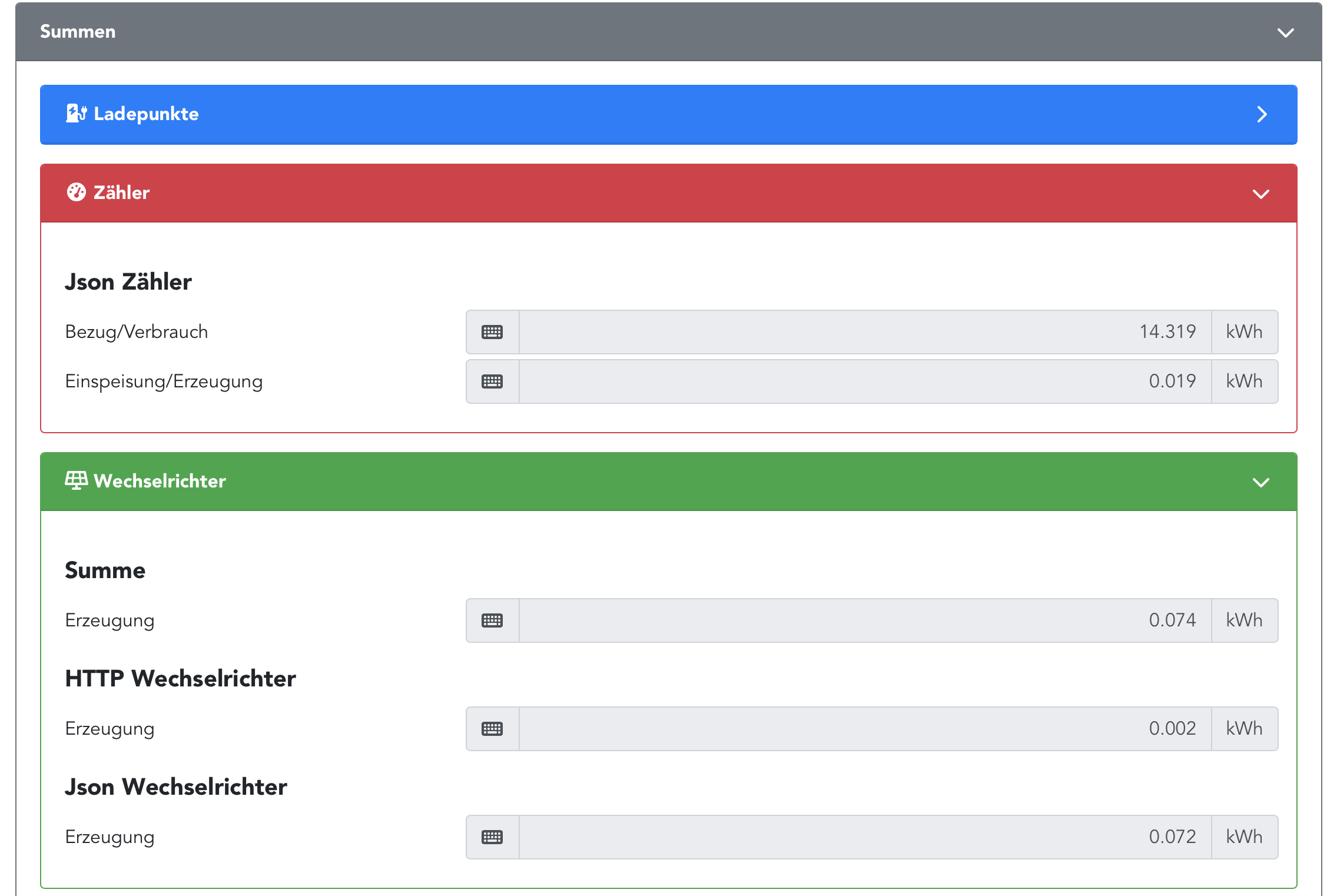This screenshot has width=1327, height=896.
Task: Click keyboard icon in Bezug/Verbrauch row
Action: coord(492,332)
